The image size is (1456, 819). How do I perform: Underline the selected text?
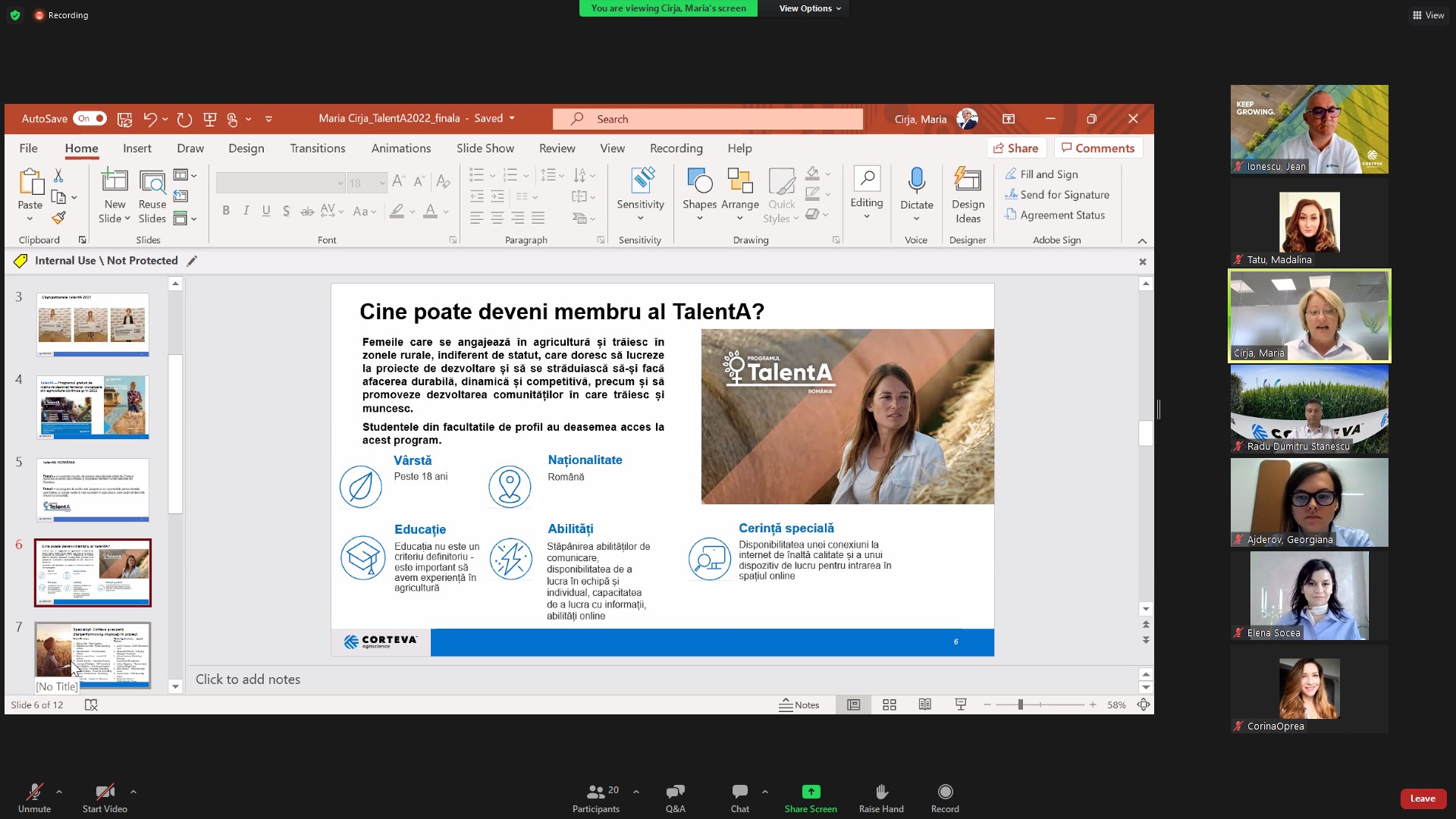[266, 212]
